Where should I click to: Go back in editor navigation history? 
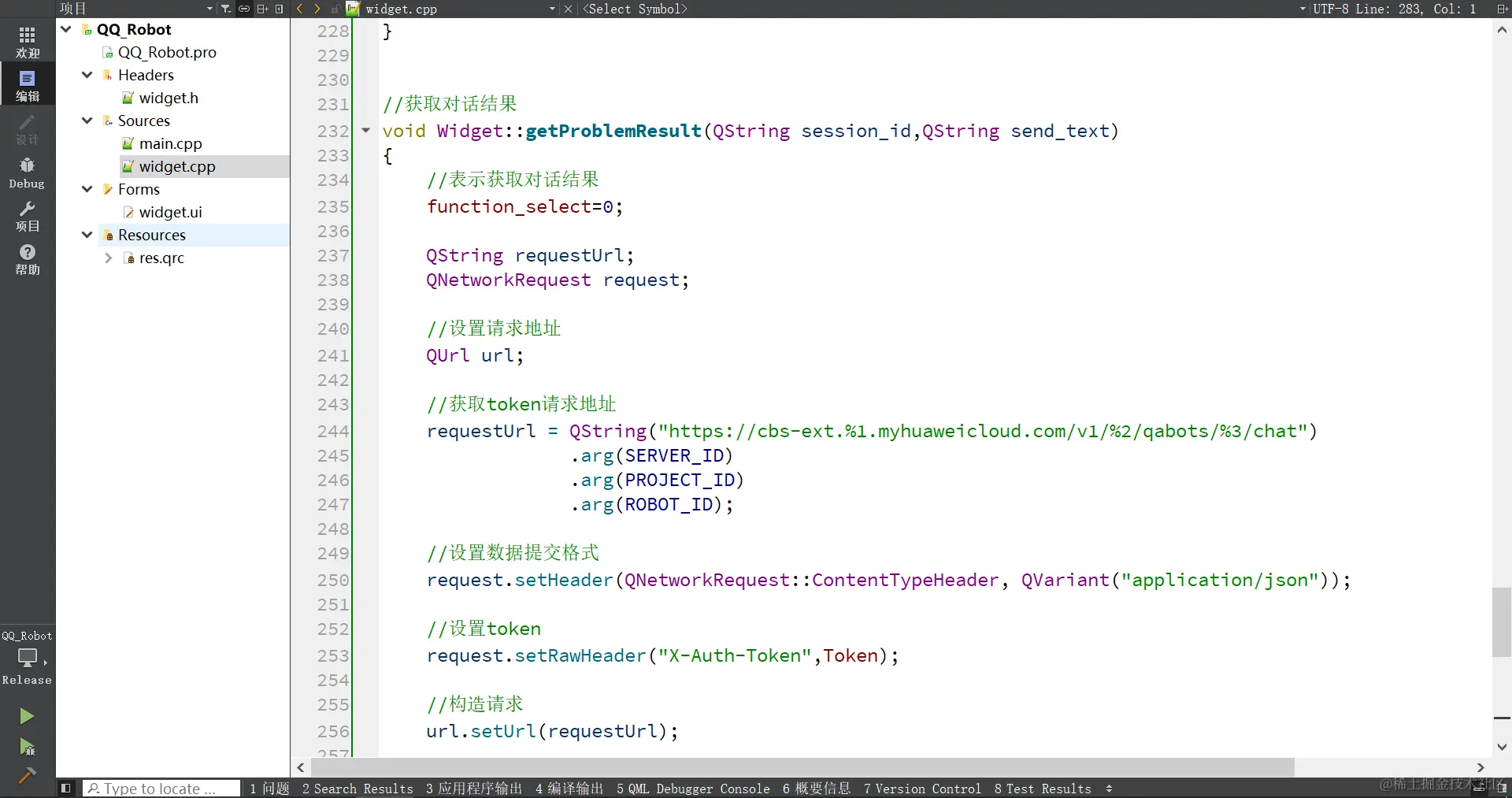[x=299, y=9]
